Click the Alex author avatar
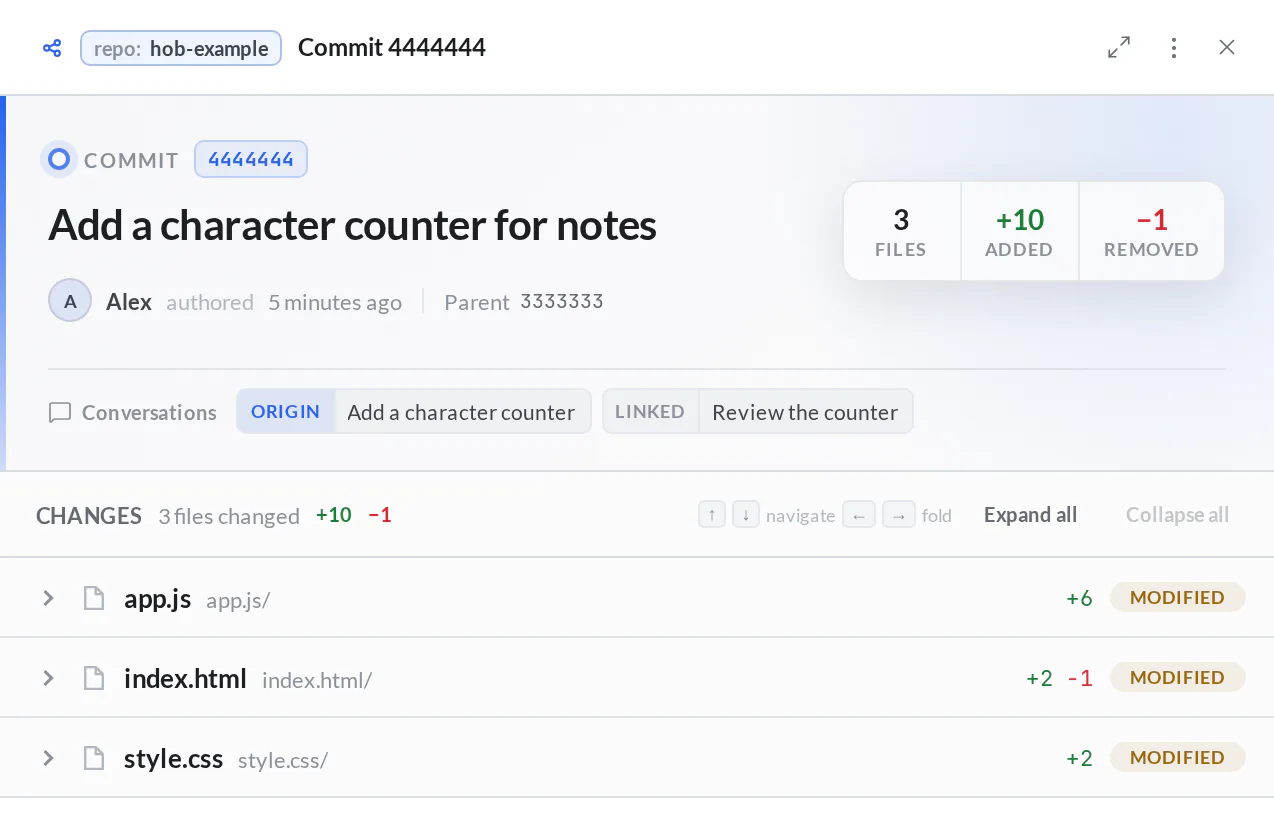 coord(70,301)
